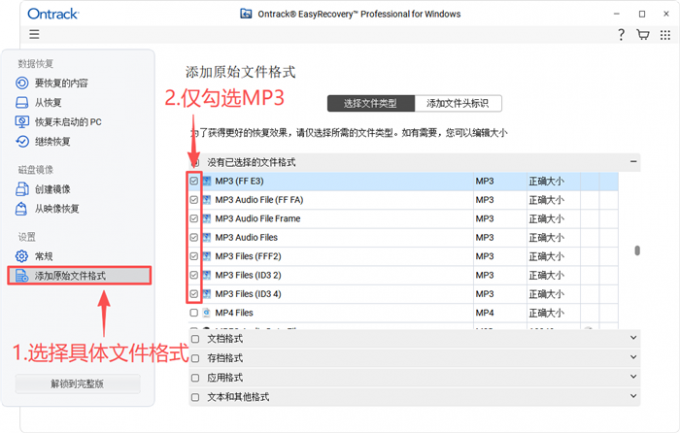Image resolution: width=680 pixels, height=433 pixels.
Task: Click file icon of MP3 Files (FFF2)
Action: click(x=207, y=256)
